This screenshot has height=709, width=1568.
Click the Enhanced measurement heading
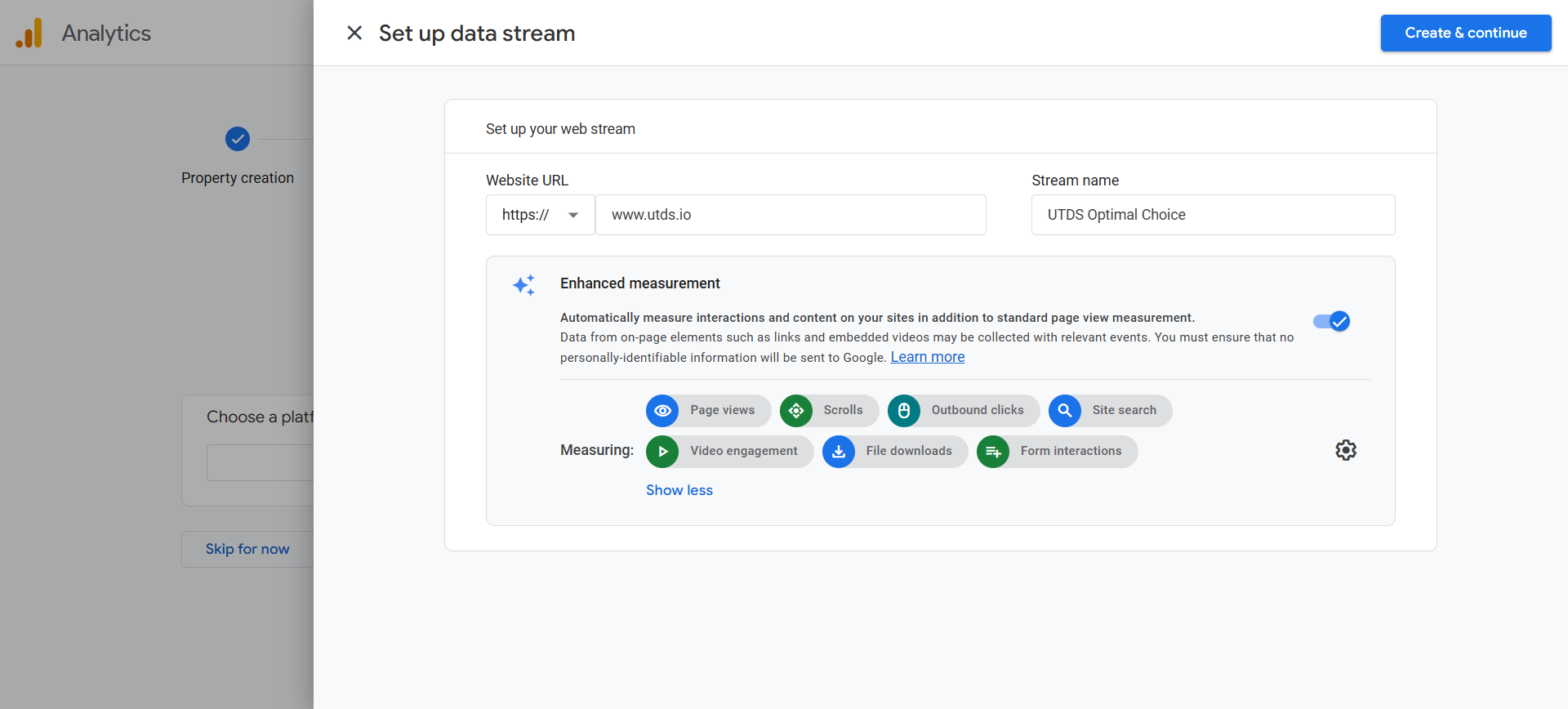pyautogui.click(x=640, y=283)
